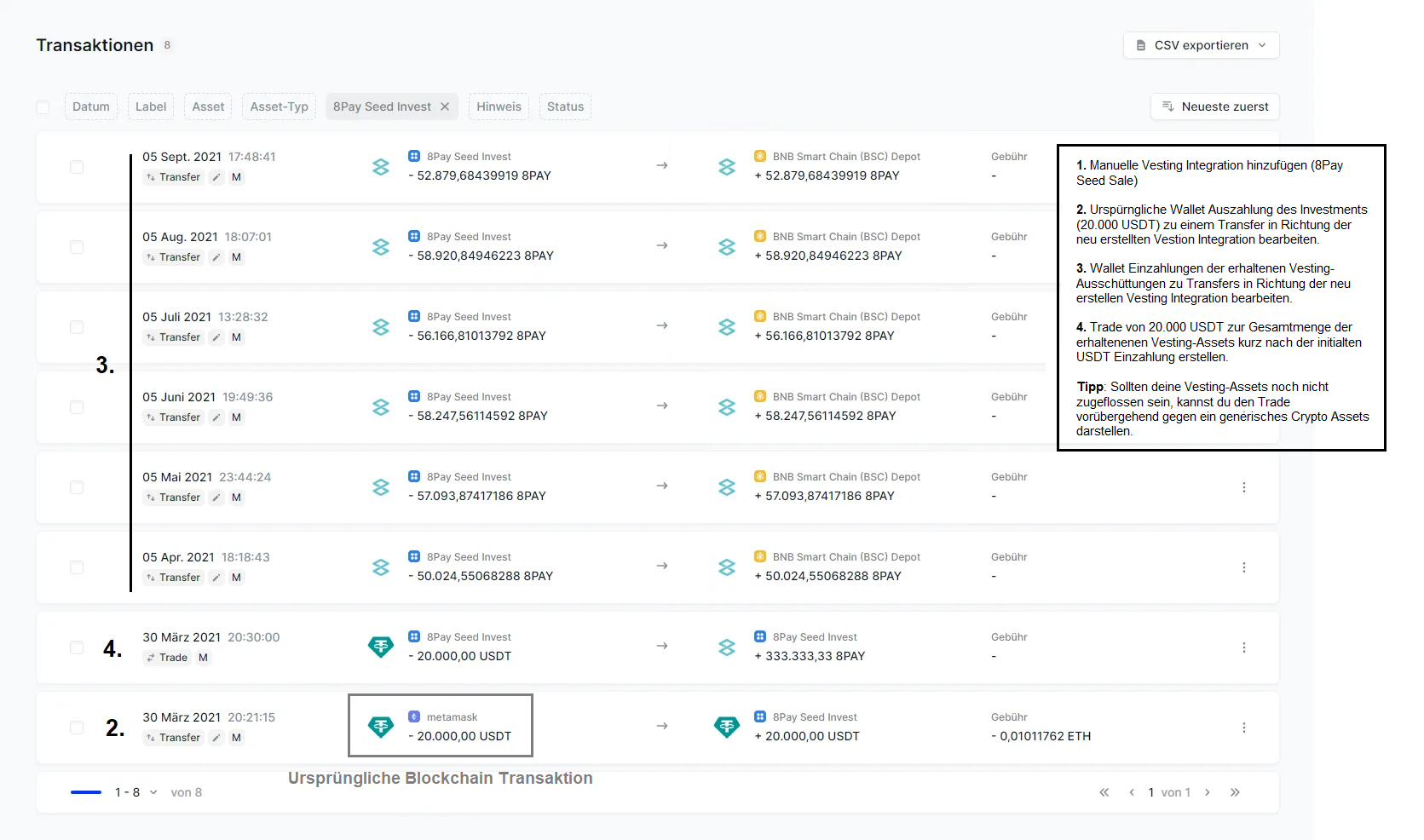The image size is (1424, 840).
Task: Edit label pencil on 05 Apr. 2021 row
Action: 216,578
